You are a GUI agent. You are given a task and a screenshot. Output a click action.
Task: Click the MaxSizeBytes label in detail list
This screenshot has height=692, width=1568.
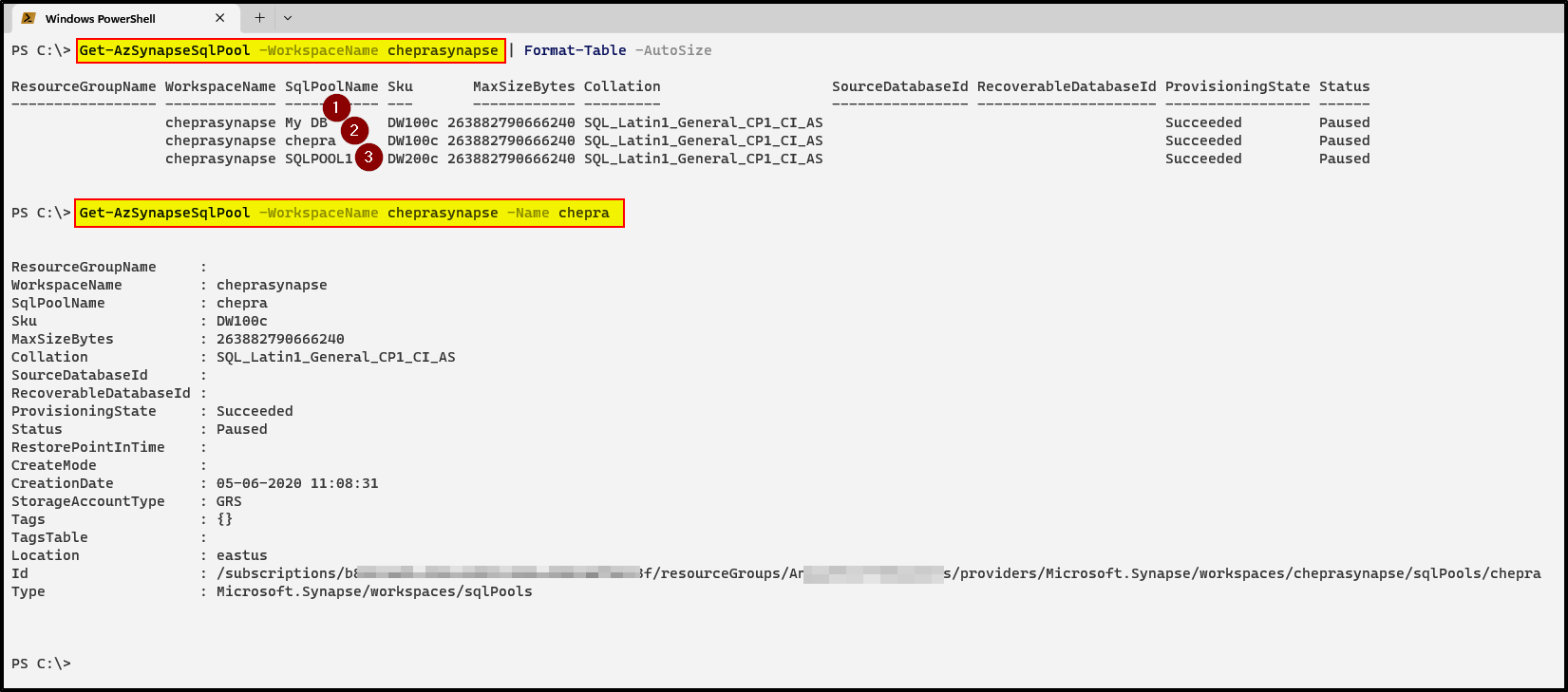point(63,339)
